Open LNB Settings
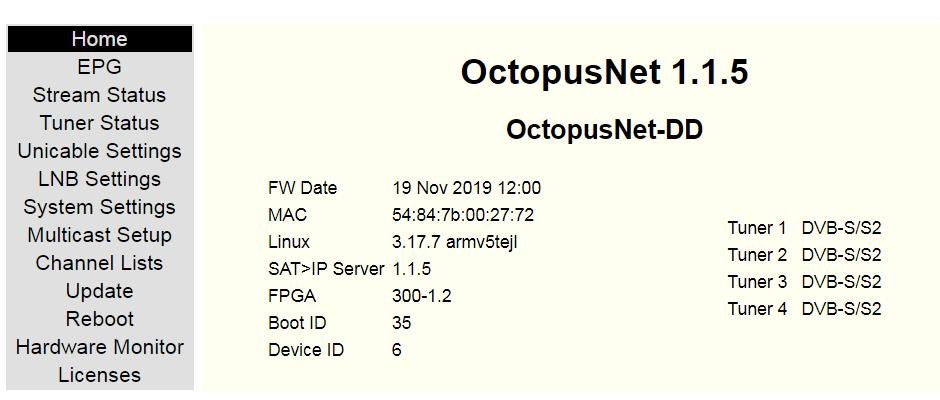The width and height of the screenshot is (940, 400). pyautogui.click(x=99, y=179)
